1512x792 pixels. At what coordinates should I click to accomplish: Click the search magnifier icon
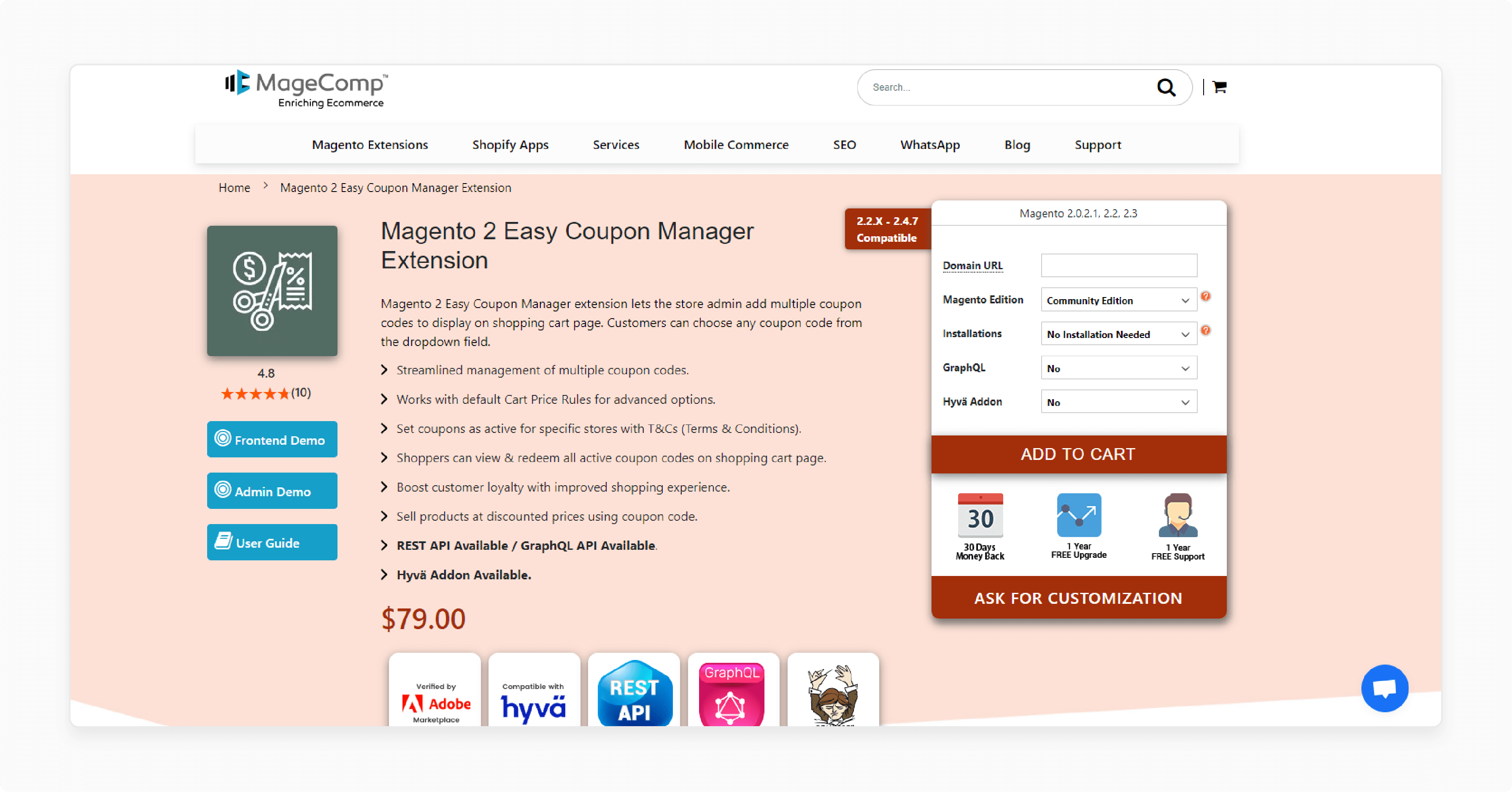(x=1166, y=87)
